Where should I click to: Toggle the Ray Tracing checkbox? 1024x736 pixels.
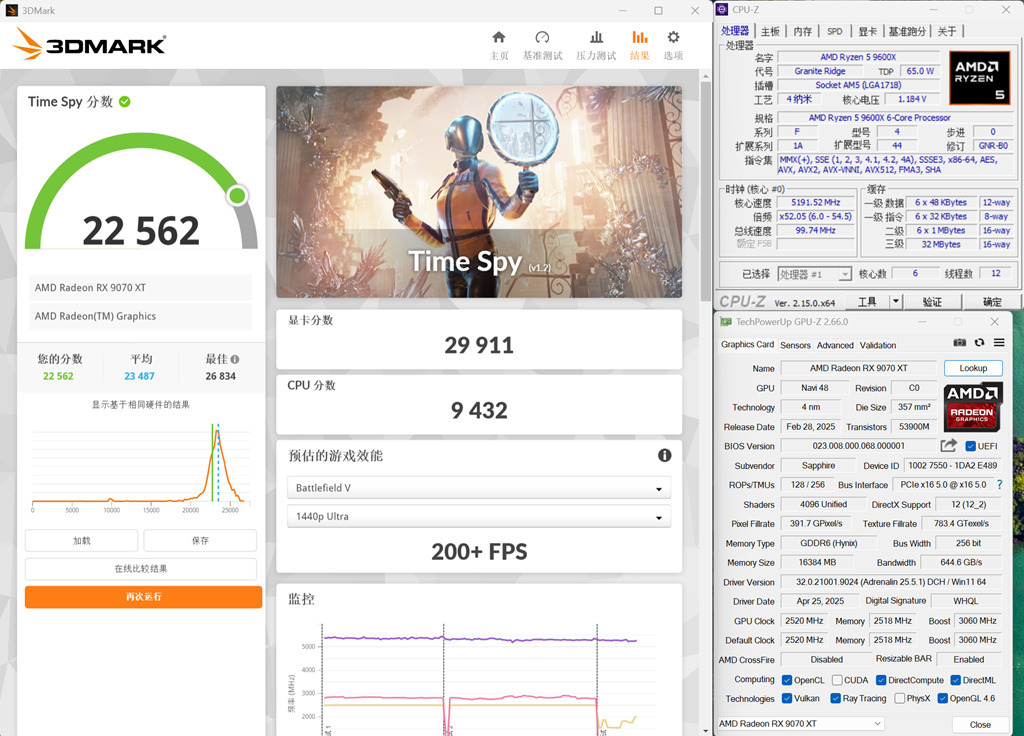click(x=835, y=698)
